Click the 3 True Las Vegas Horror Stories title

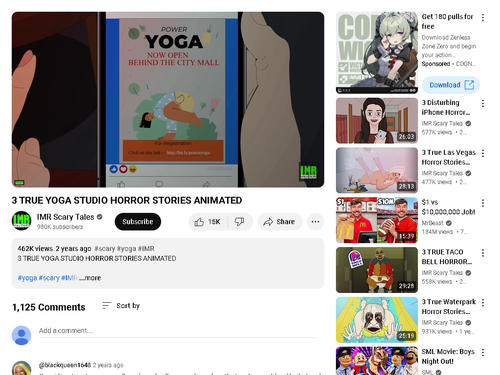pos(449,157)
